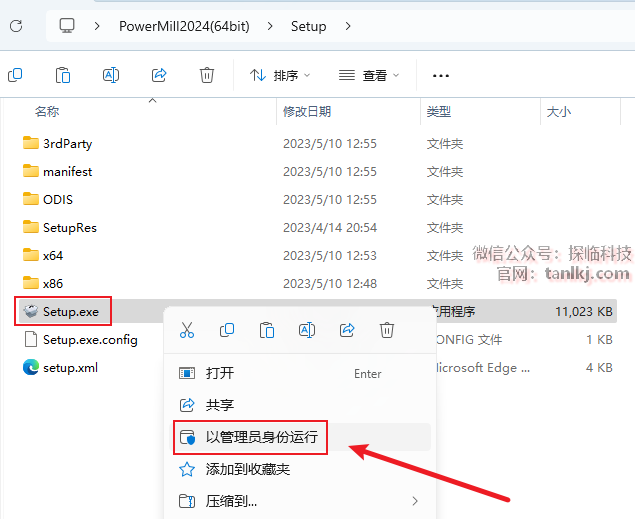Select the setup.xml file
This screenshot has width=635, height=519.
(70, 368)
